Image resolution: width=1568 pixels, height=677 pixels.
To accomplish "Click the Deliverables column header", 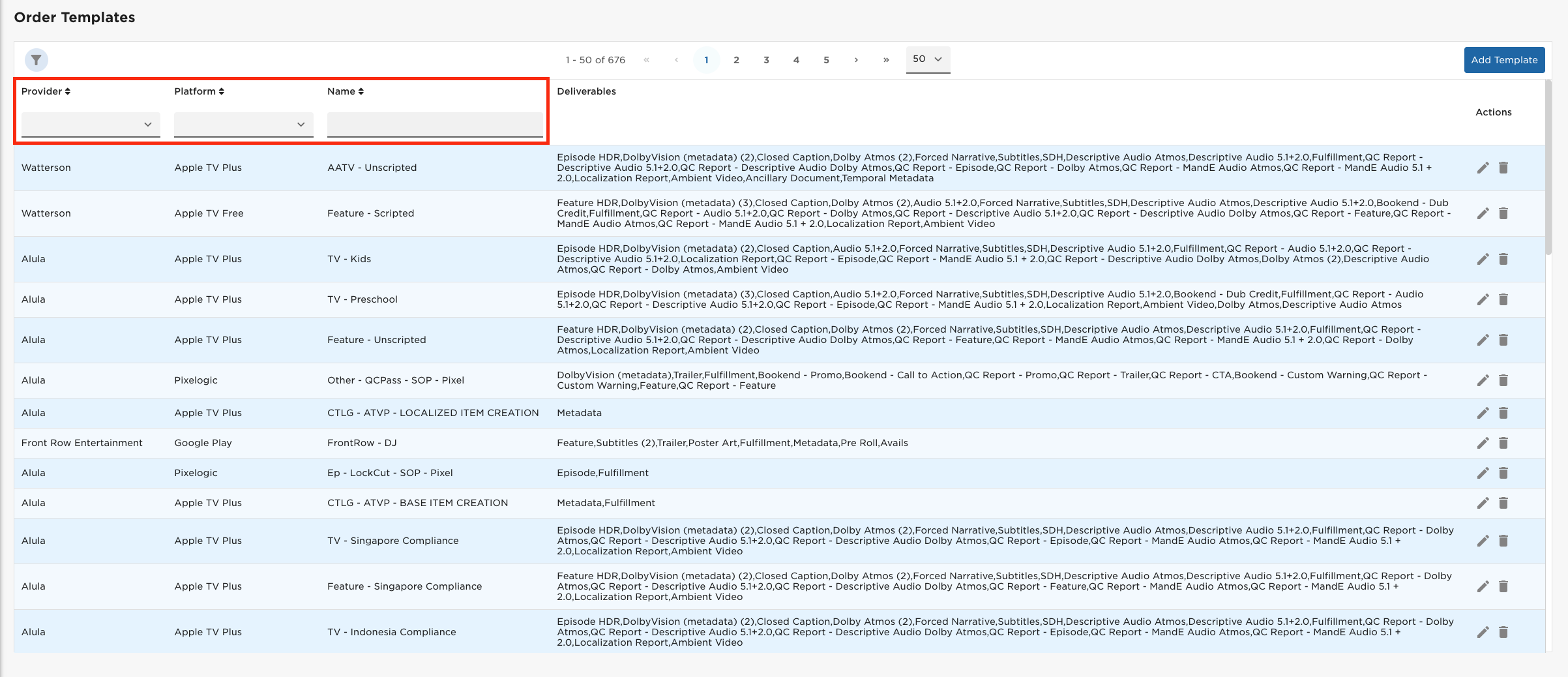I will (x=586, y=91).
